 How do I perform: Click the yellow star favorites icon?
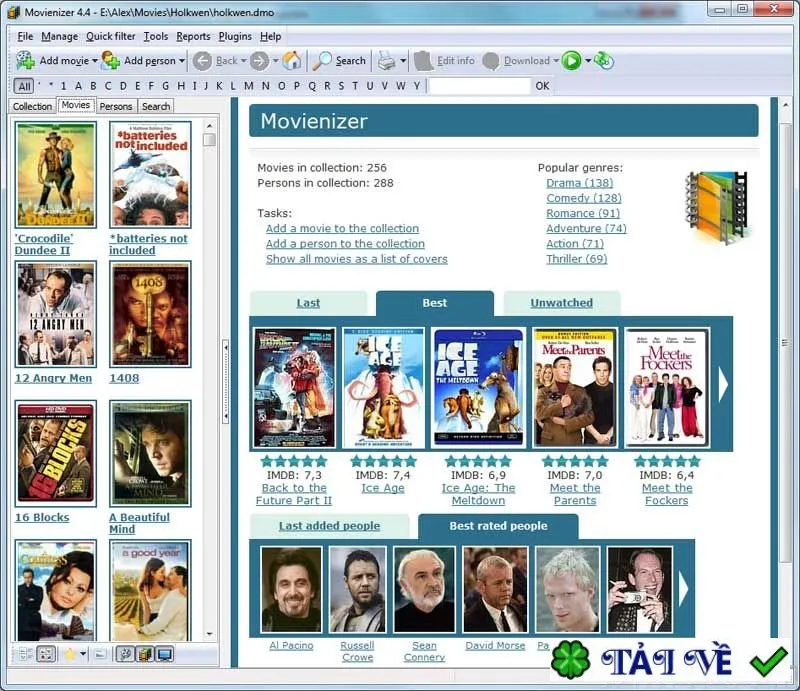pos(70,654)
